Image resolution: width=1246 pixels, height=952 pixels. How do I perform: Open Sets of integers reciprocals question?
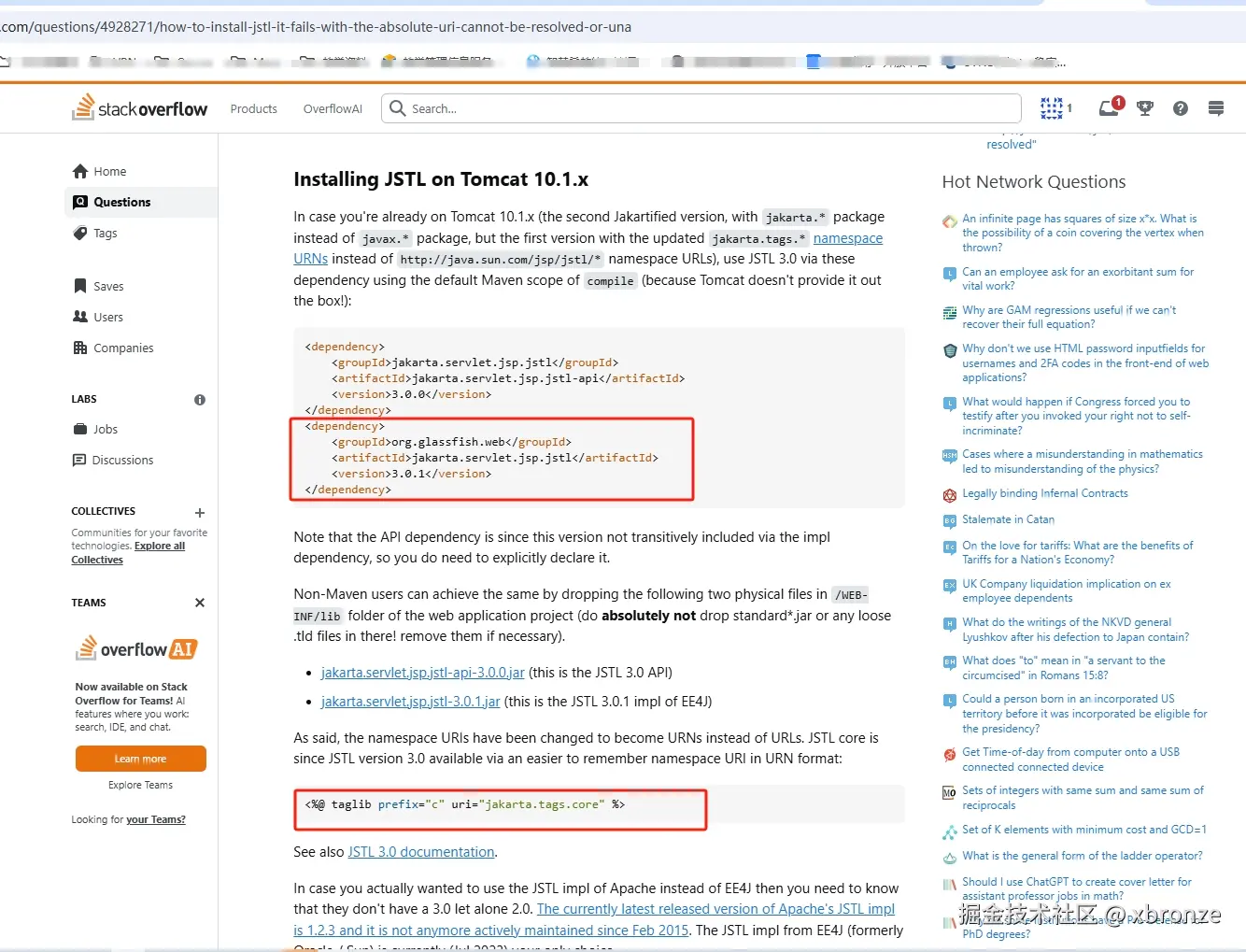pos(1083,798)
